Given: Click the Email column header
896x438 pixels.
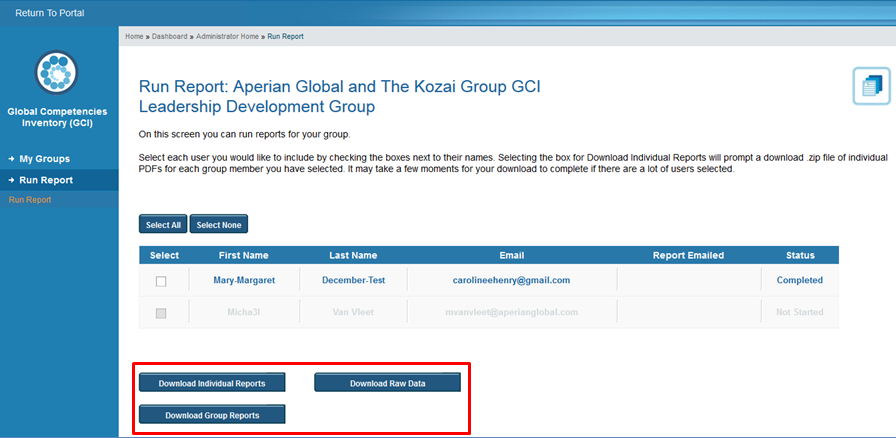Looking at the screenshot, I should click(x=511, y=255).
